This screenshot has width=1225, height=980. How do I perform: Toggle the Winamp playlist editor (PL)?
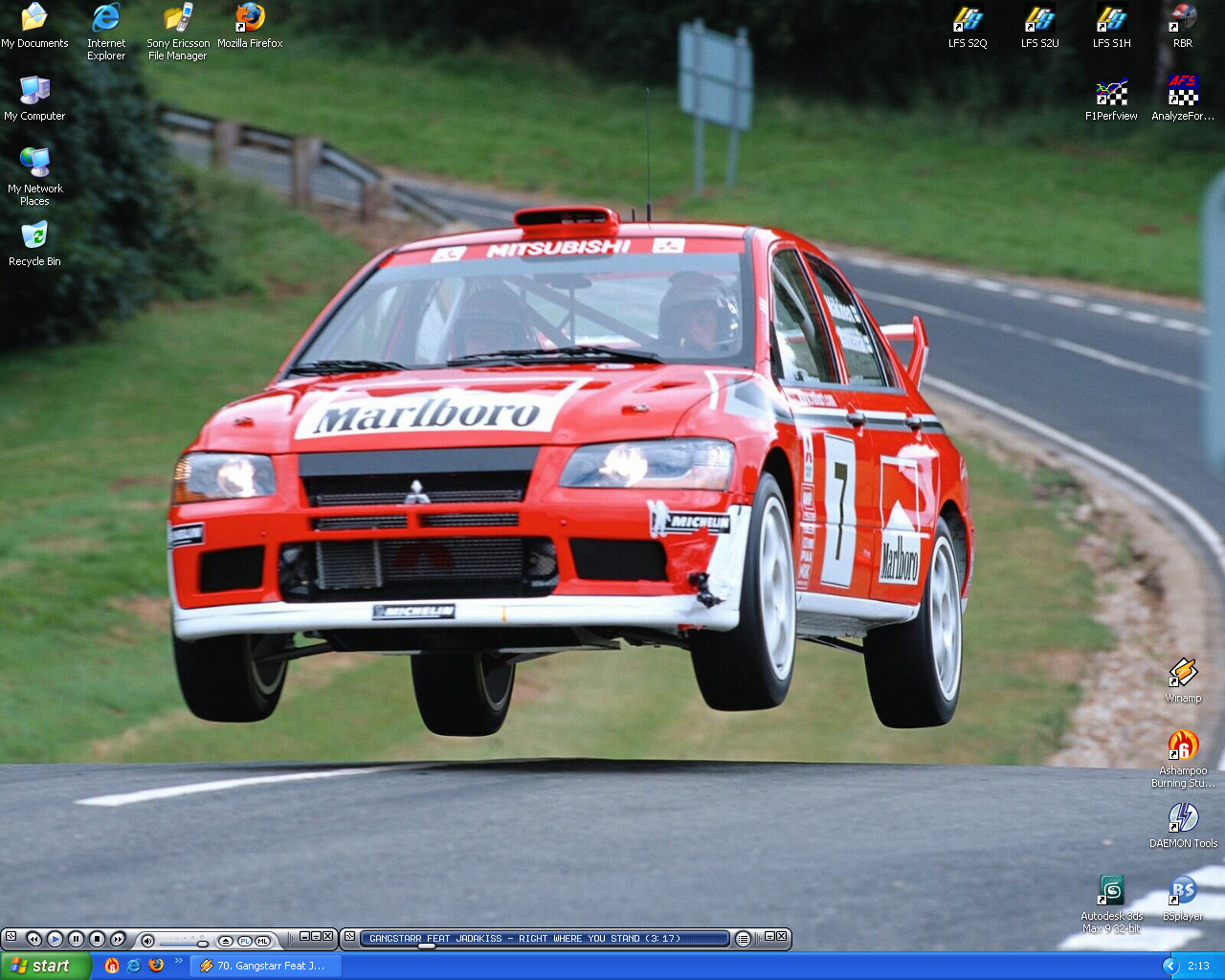[244, 941]
